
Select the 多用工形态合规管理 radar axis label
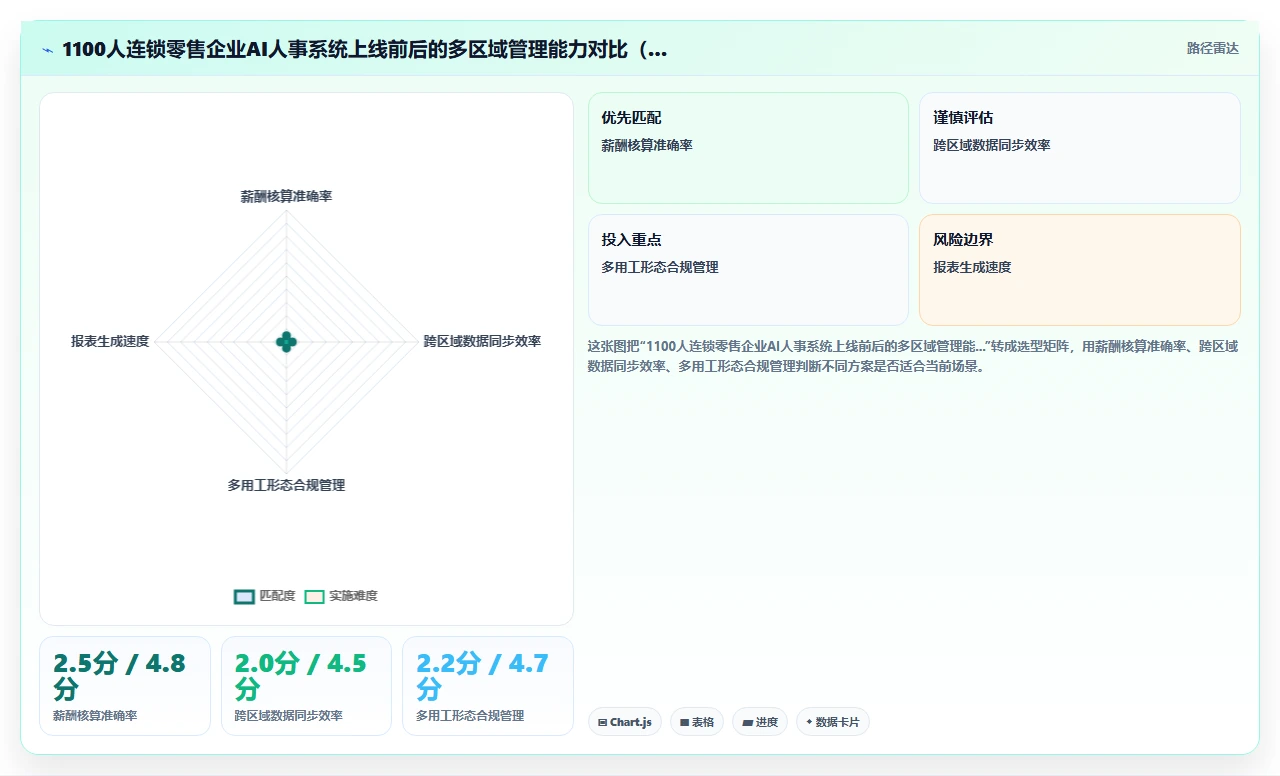tap(286, 485)
